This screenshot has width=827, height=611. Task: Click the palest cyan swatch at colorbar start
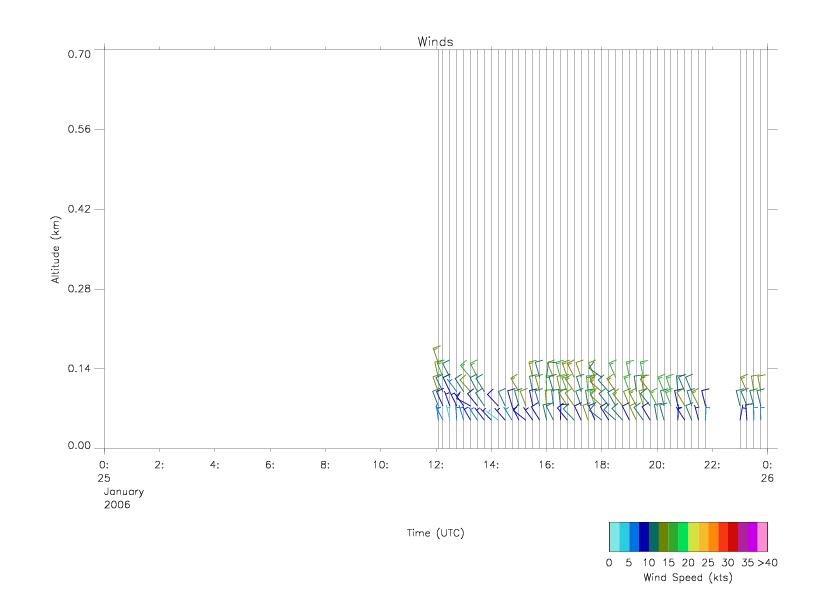(614, 537)
